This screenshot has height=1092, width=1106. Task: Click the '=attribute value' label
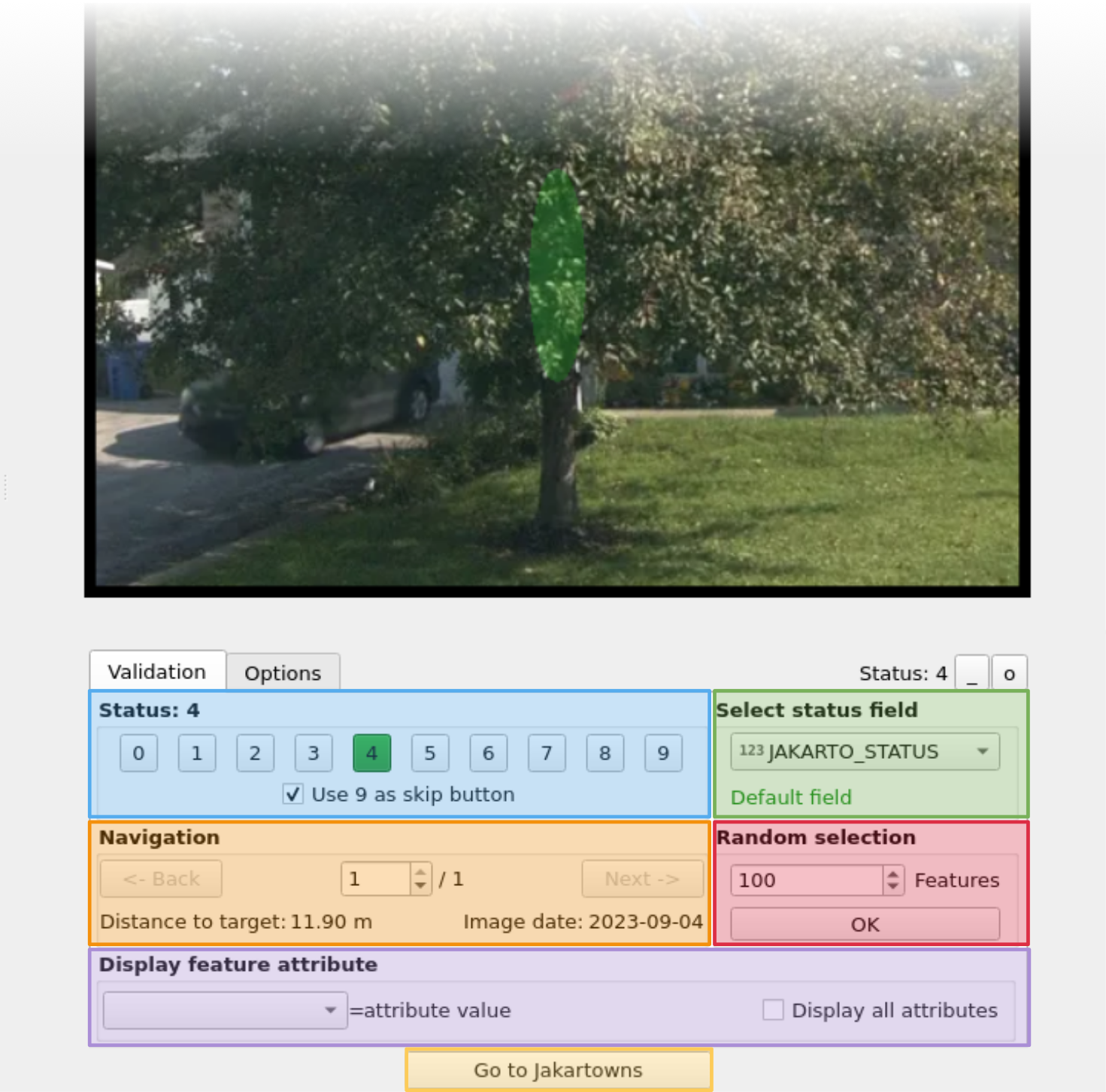(430, 1010)
